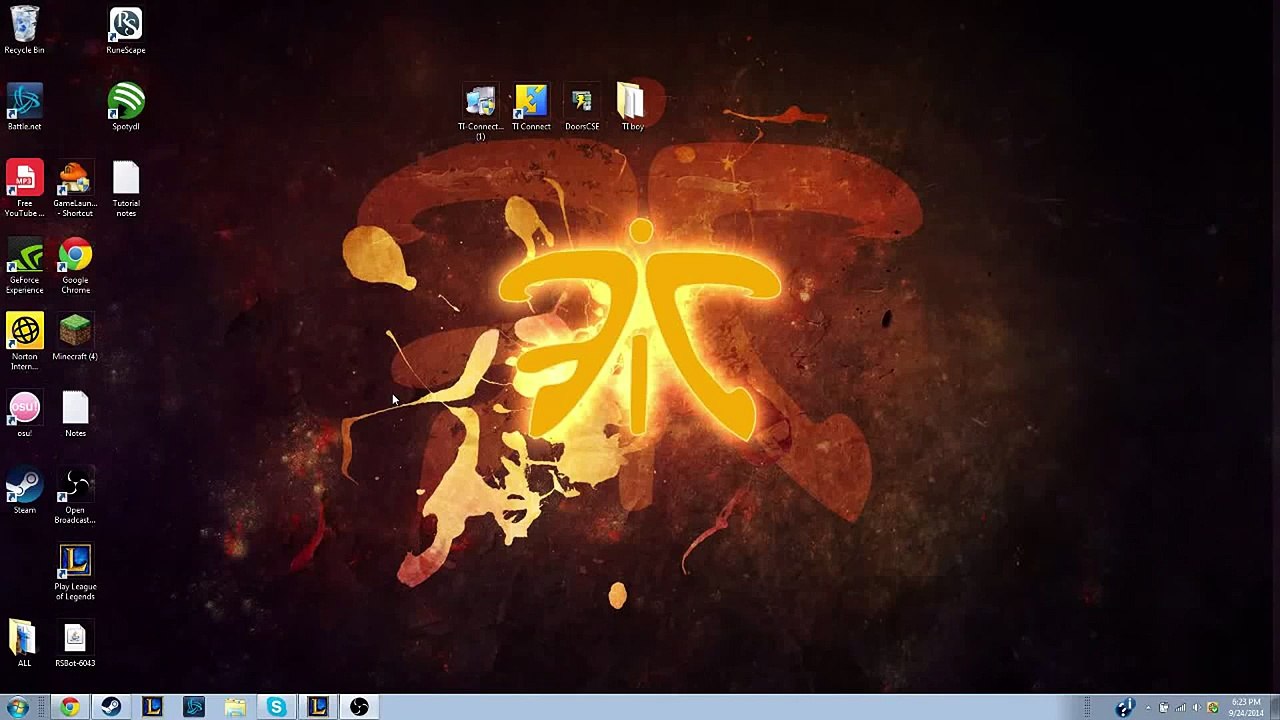Viewport: 1280px width, 720px height.
Task: Select the TI boy folder
Action: [x=632, y=108]
